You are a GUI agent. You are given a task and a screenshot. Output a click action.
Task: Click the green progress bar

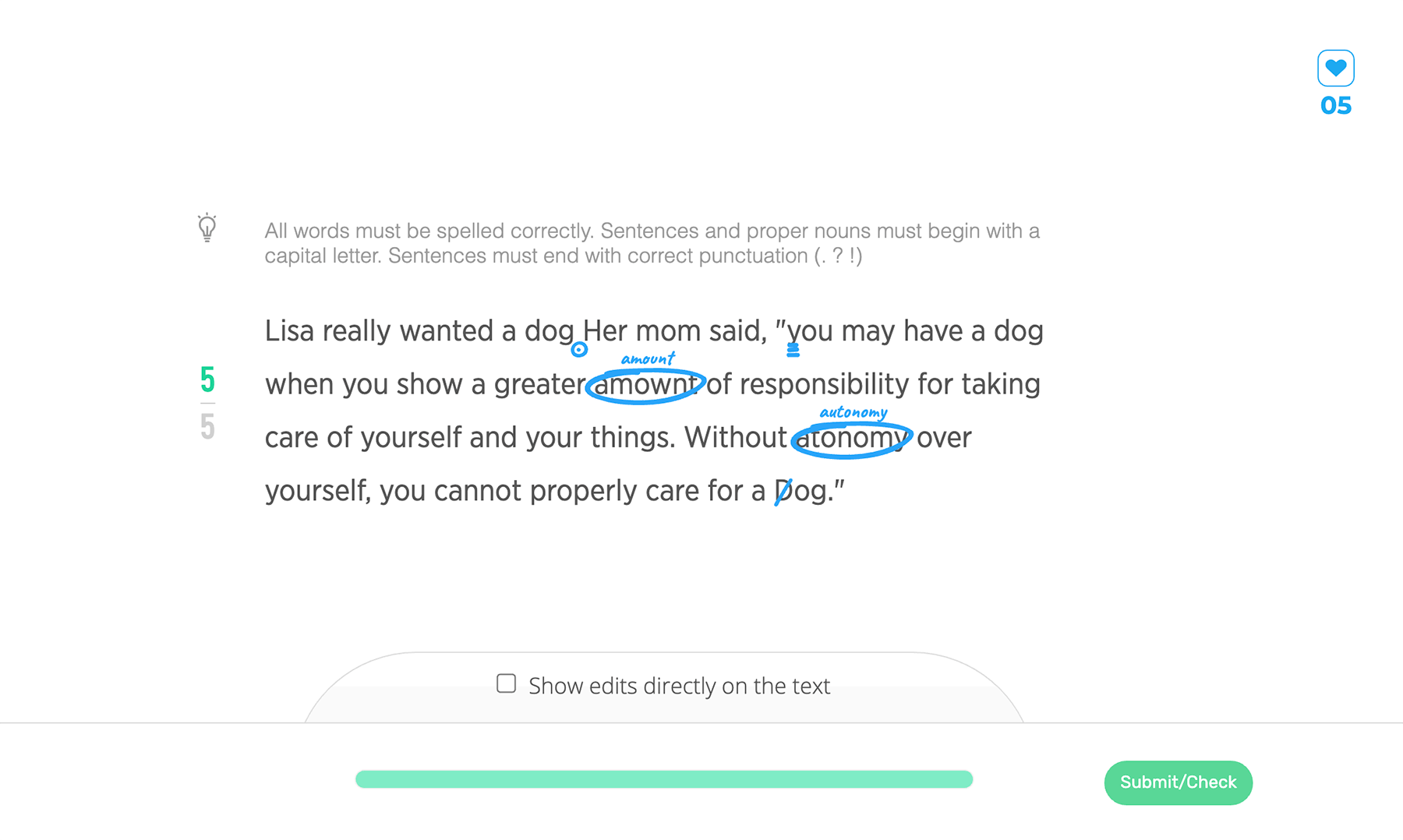point(663,779)
